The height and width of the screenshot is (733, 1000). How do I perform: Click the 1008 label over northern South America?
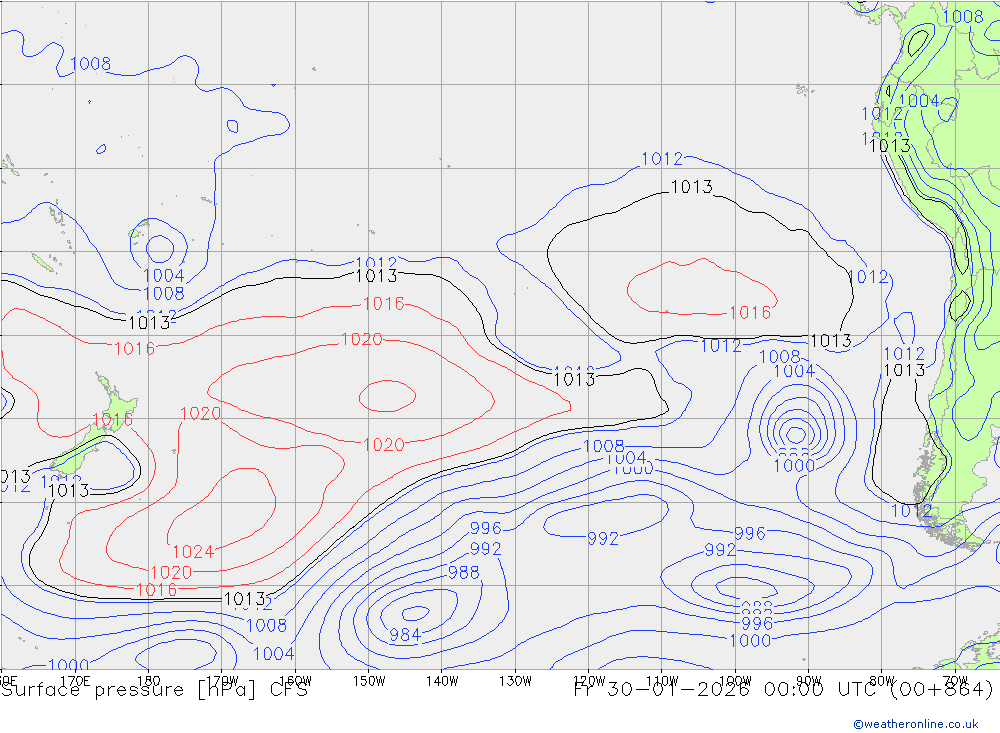pos(963,17)
